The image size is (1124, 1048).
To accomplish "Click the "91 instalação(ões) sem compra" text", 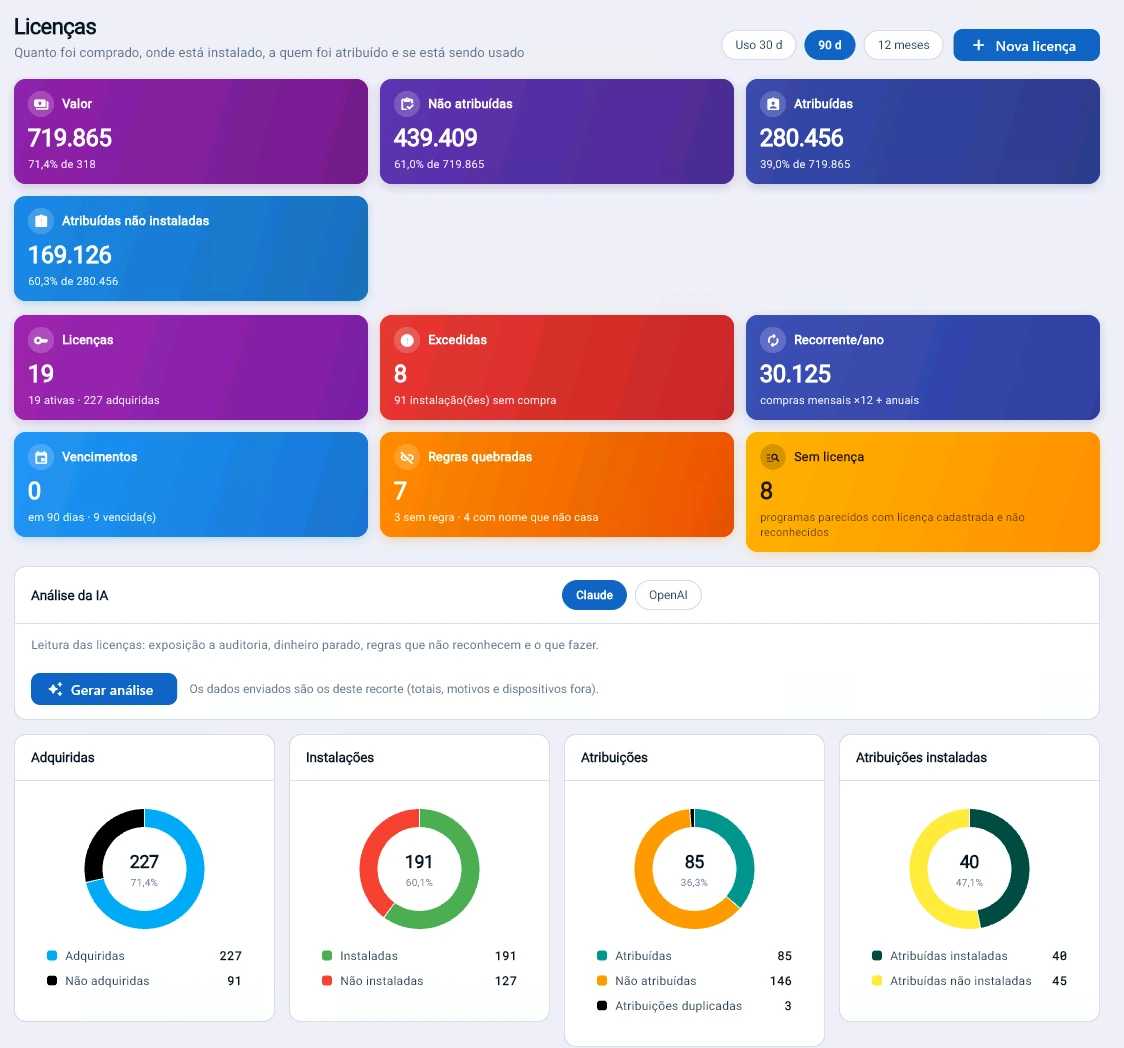I will [x=475, y=400].
